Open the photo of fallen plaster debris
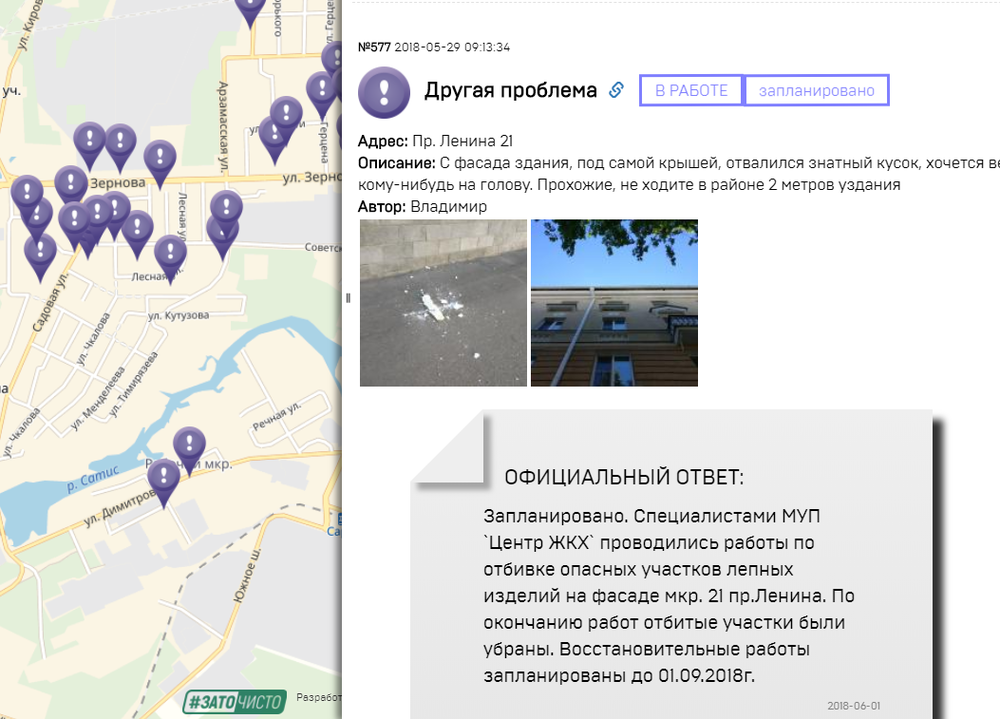The height and width of the screenshot is (719, 1000). tap(442, 302)
